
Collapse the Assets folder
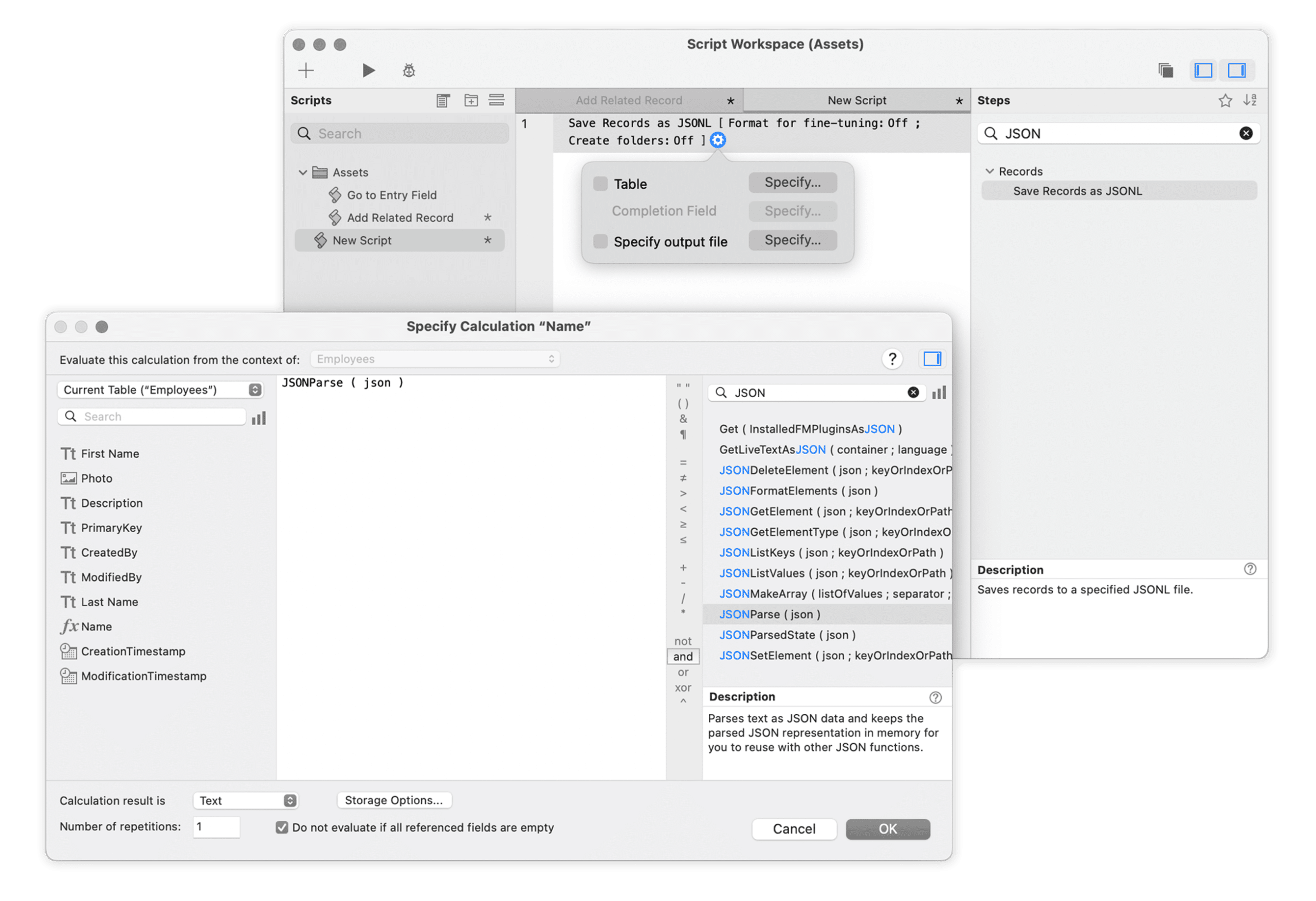(302, 172)
